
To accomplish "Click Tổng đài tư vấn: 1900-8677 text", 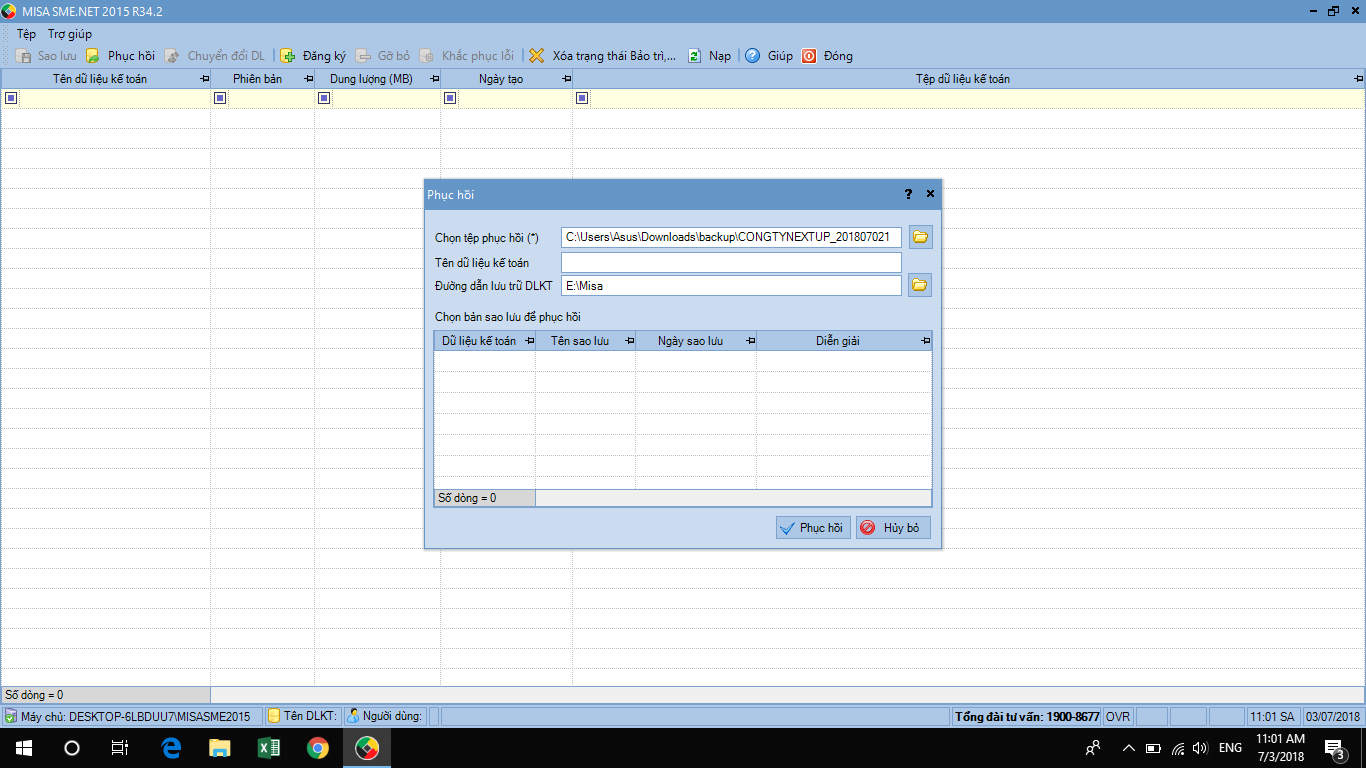I will (1027, 717).
